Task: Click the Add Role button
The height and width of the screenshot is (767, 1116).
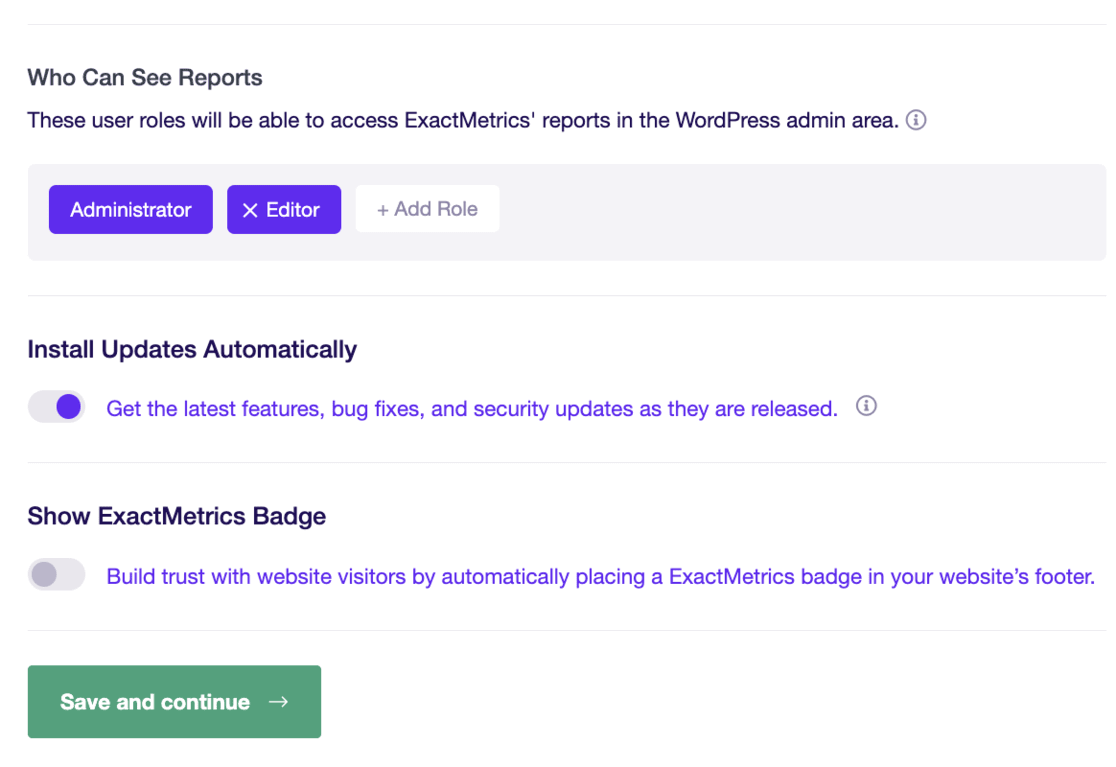Action: click(x=428, y=209)
